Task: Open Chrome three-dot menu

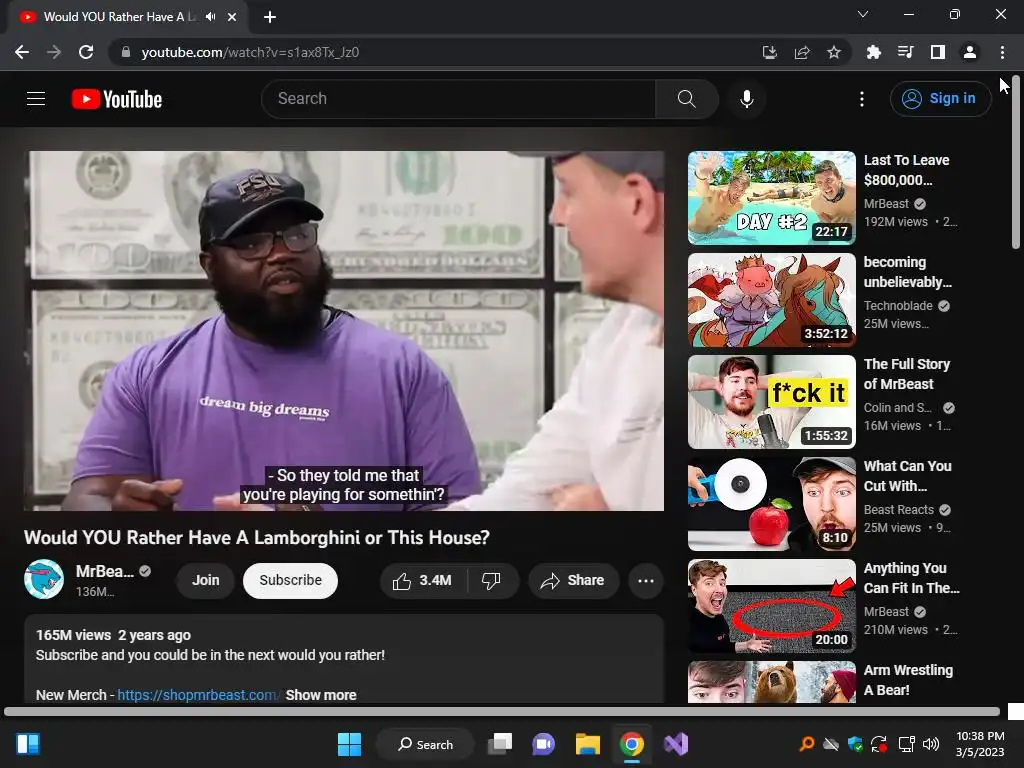Action: click(1002, 52)
